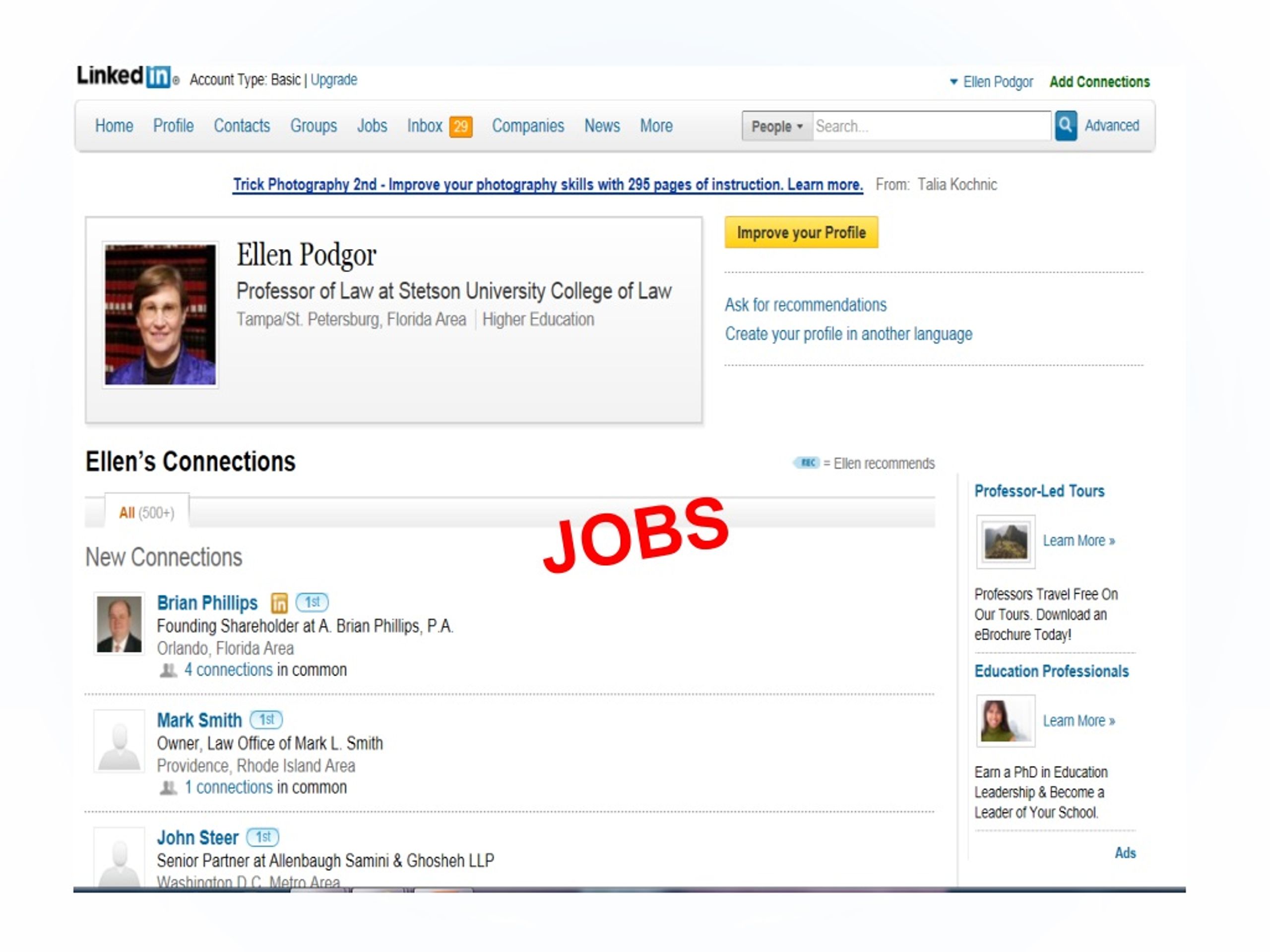Open Advanced search link
This screenshot has width=1270, height=952.
pyautogui.click(x=1112, y=125)
